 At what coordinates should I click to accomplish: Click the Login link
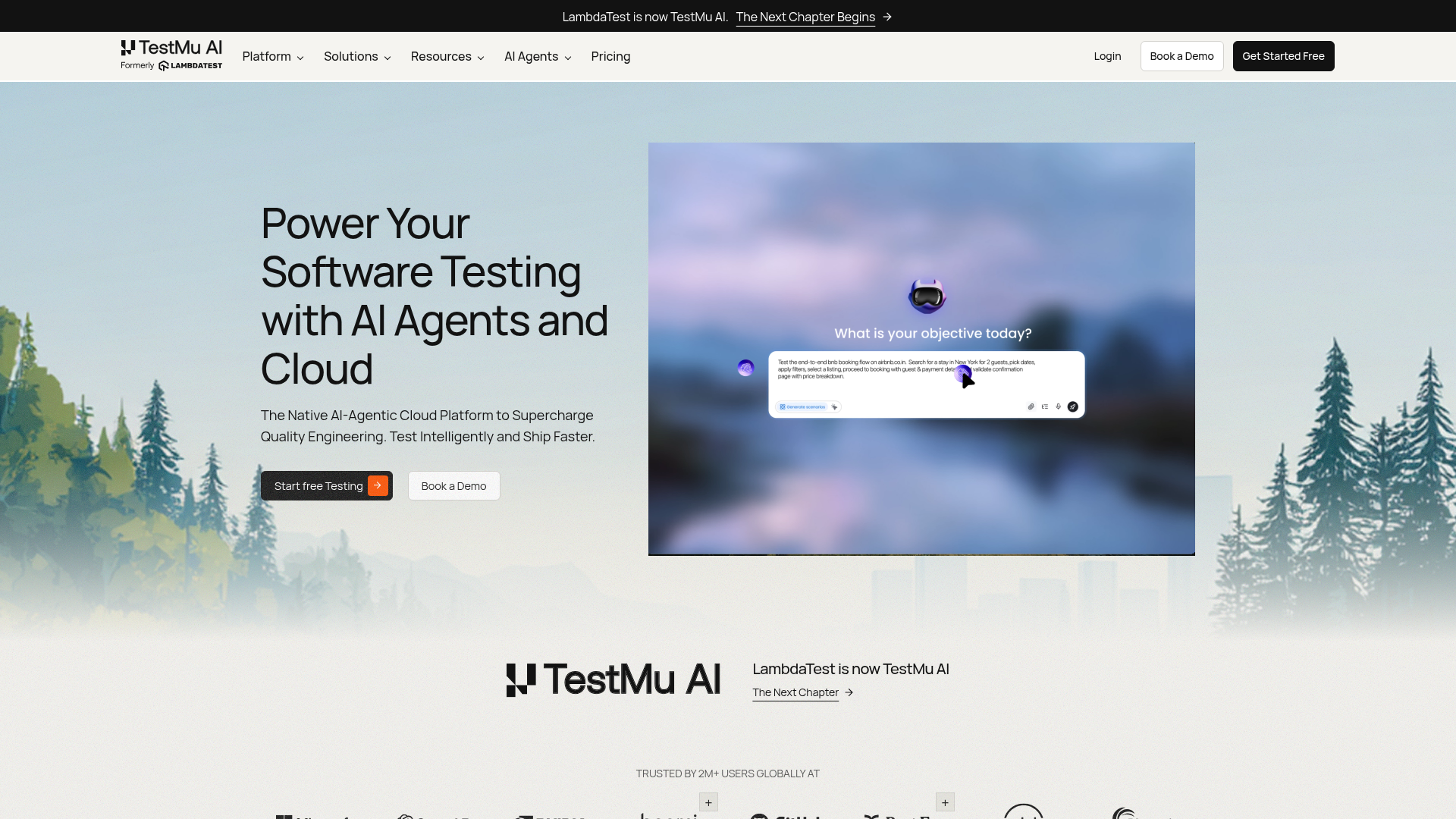point(1107,56)
